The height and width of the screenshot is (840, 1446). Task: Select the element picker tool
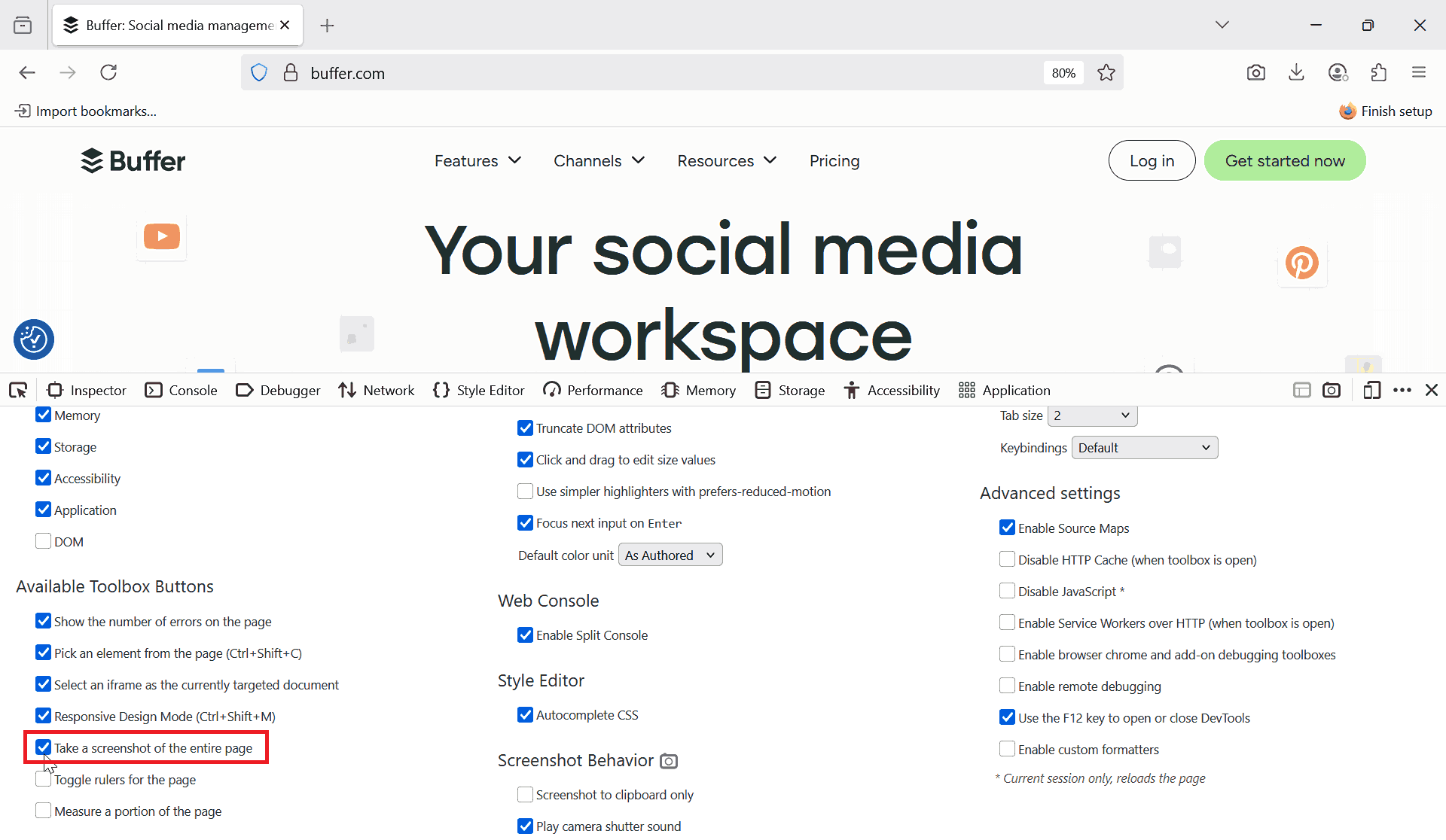point(17,390)
